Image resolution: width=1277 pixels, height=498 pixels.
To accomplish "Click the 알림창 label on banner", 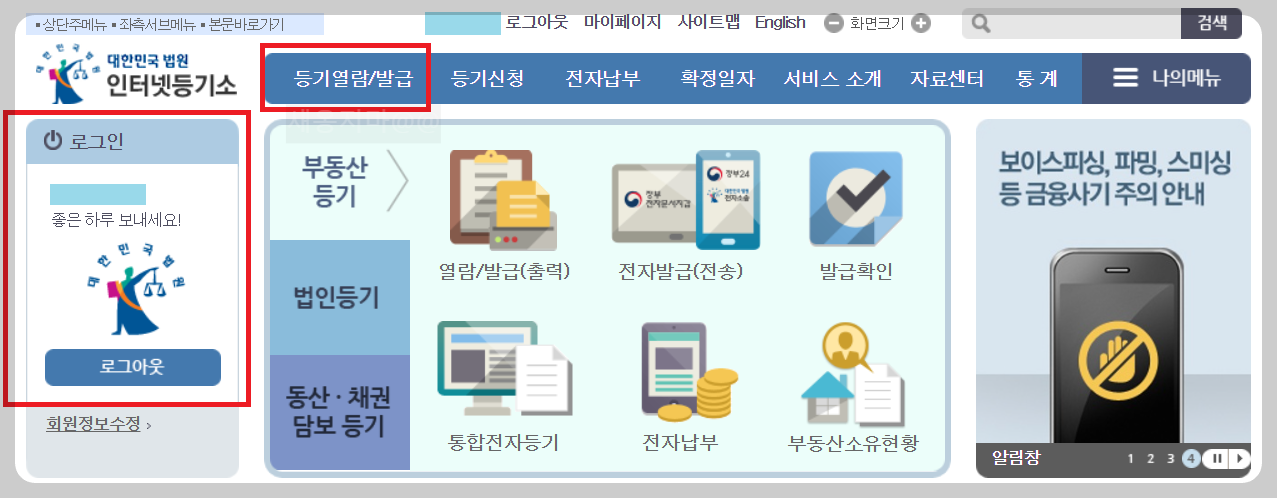I will coord(1016,459).
